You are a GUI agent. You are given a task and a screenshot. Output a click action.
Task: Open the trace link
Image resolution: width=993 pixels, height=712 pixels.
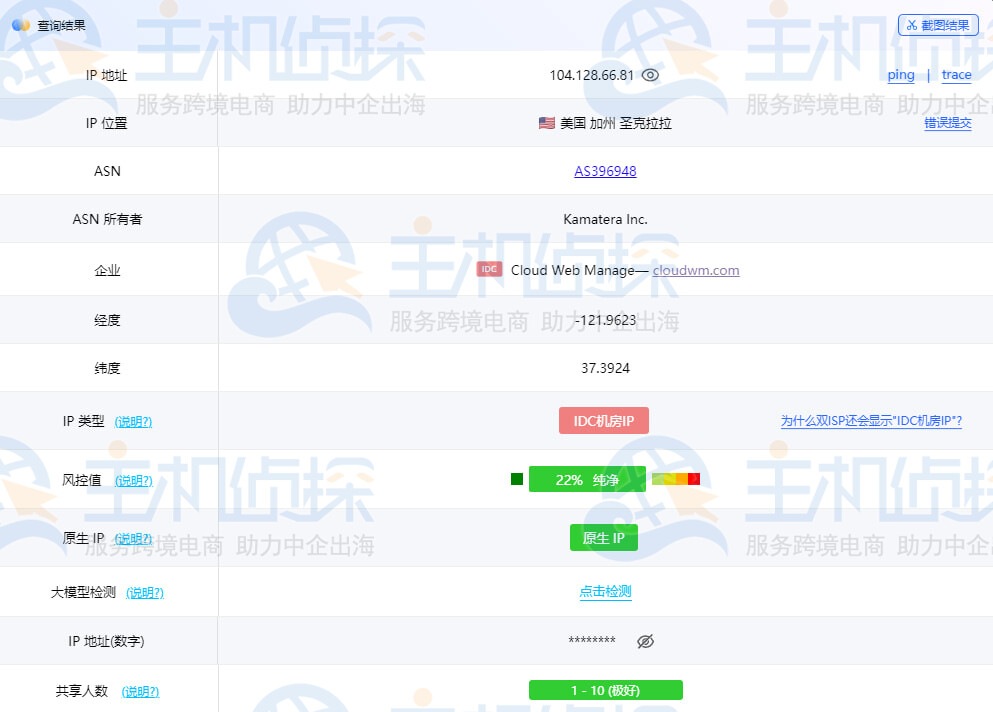click(956, 75)
